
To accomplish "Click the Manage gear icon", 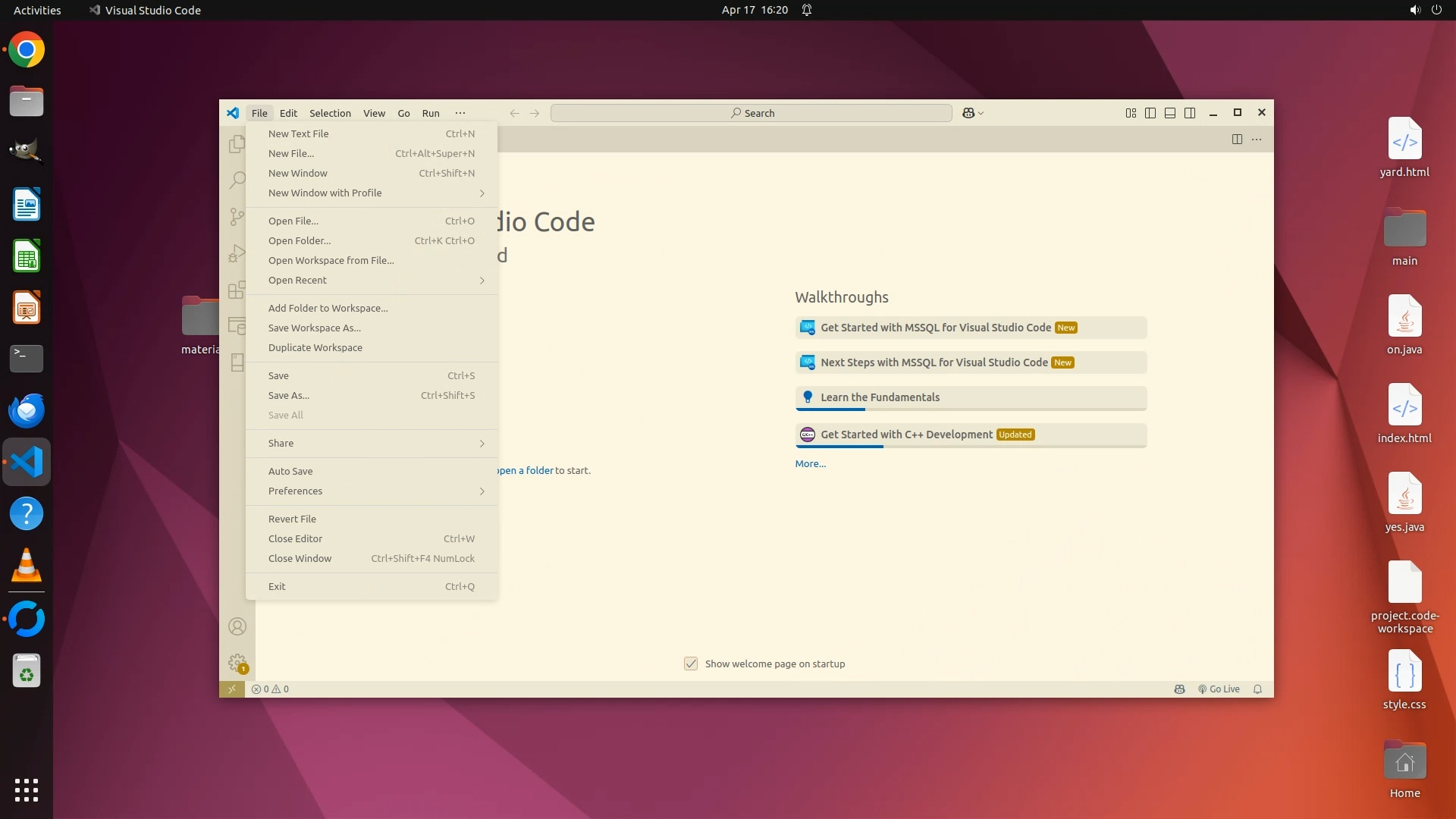I will (x=237, y=662).
